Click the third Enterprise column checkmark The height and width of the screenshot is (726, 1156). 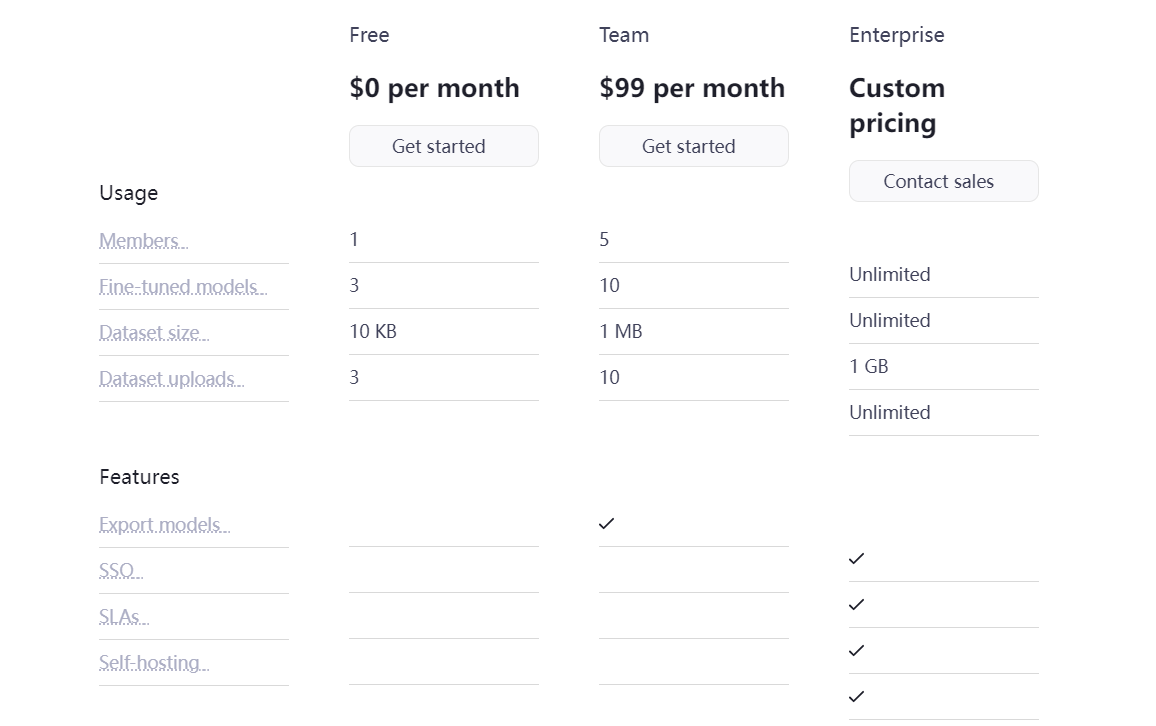point(857,650)
